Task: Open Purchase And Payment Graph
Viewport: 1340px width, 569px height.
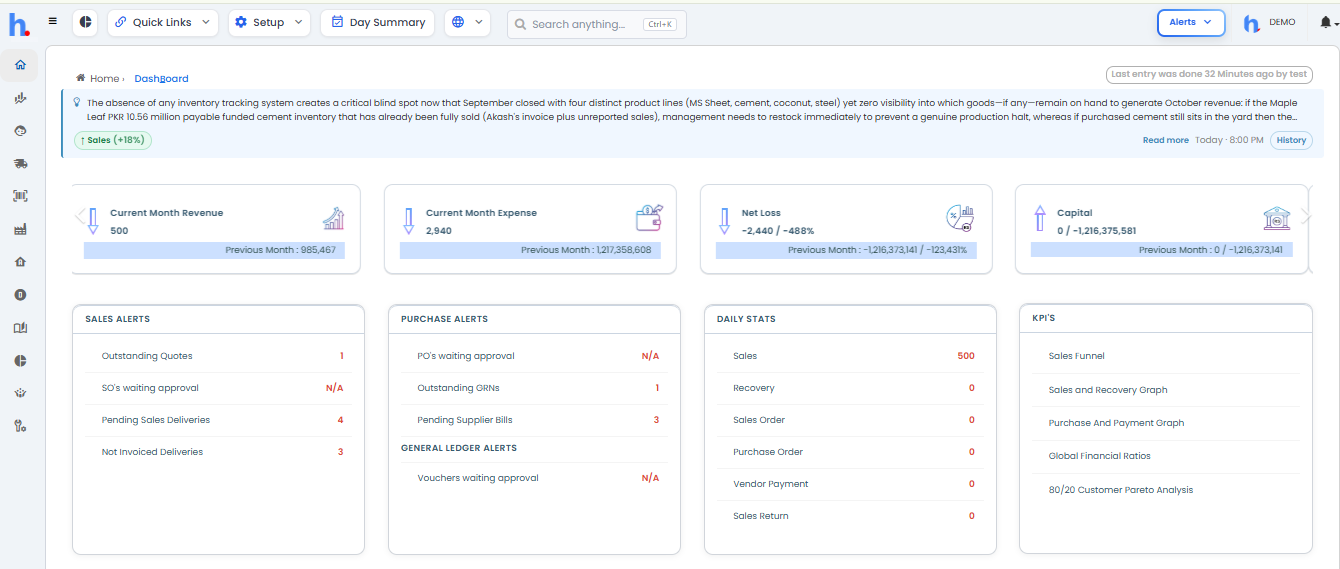Action: coord(1116,423)
